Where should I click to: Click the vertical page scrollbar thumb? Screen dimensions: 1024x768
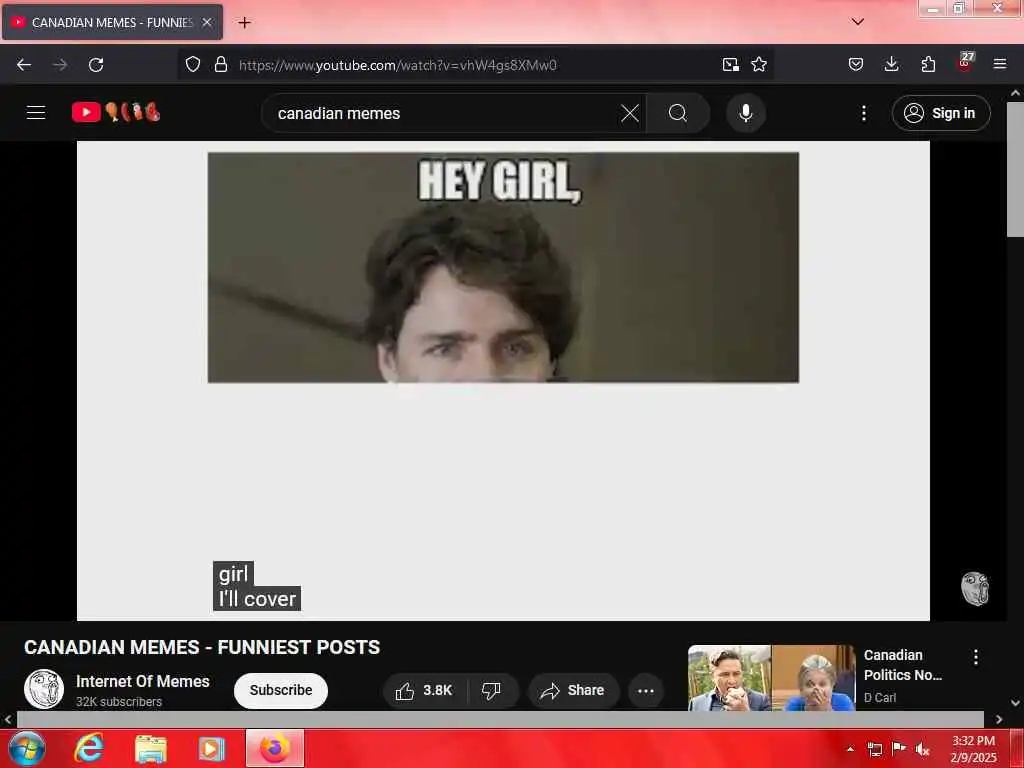(x=1016, y=168)
